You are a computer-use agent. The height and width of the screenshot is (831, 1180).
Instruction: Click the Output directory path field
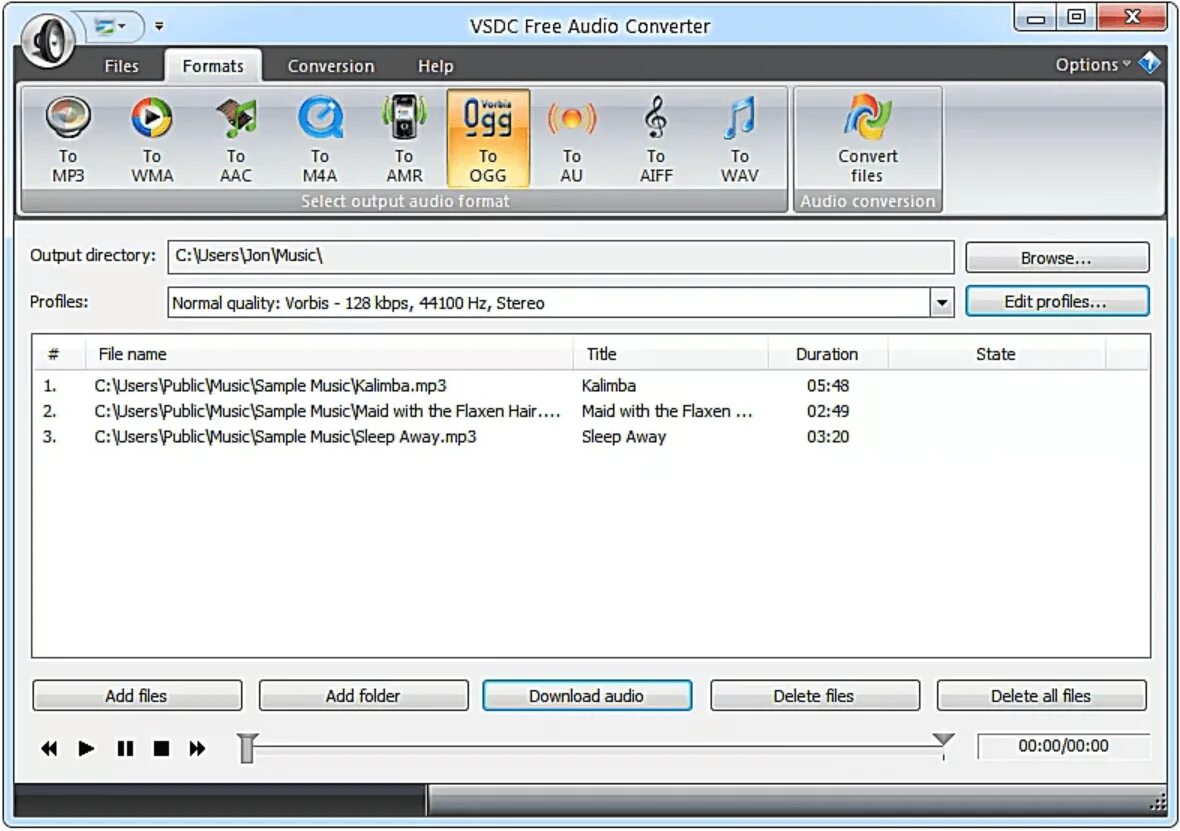[561, 257]
